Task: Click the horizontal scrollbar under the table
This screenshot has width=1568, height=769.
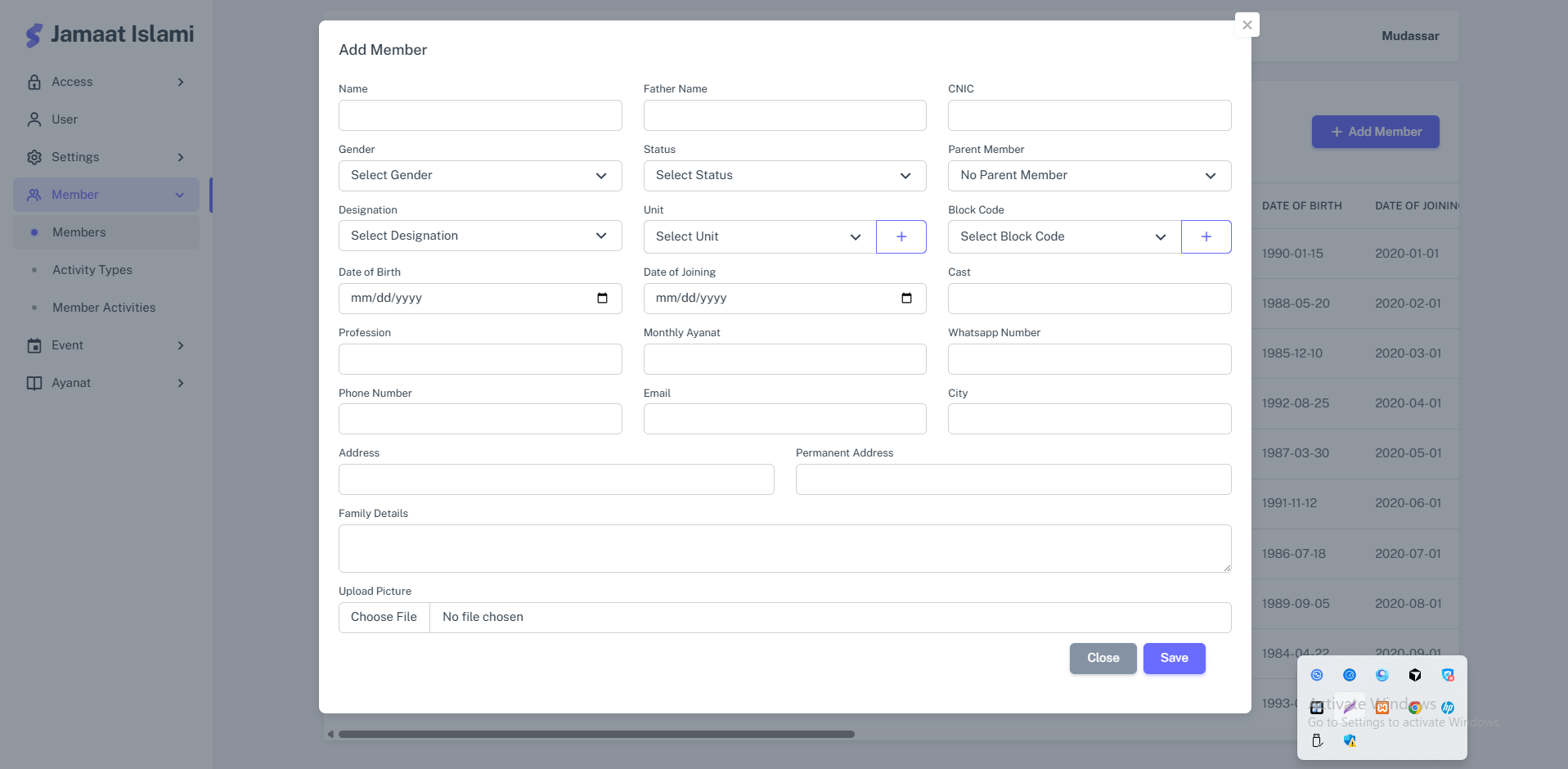Action: click(x=595, y=734)
